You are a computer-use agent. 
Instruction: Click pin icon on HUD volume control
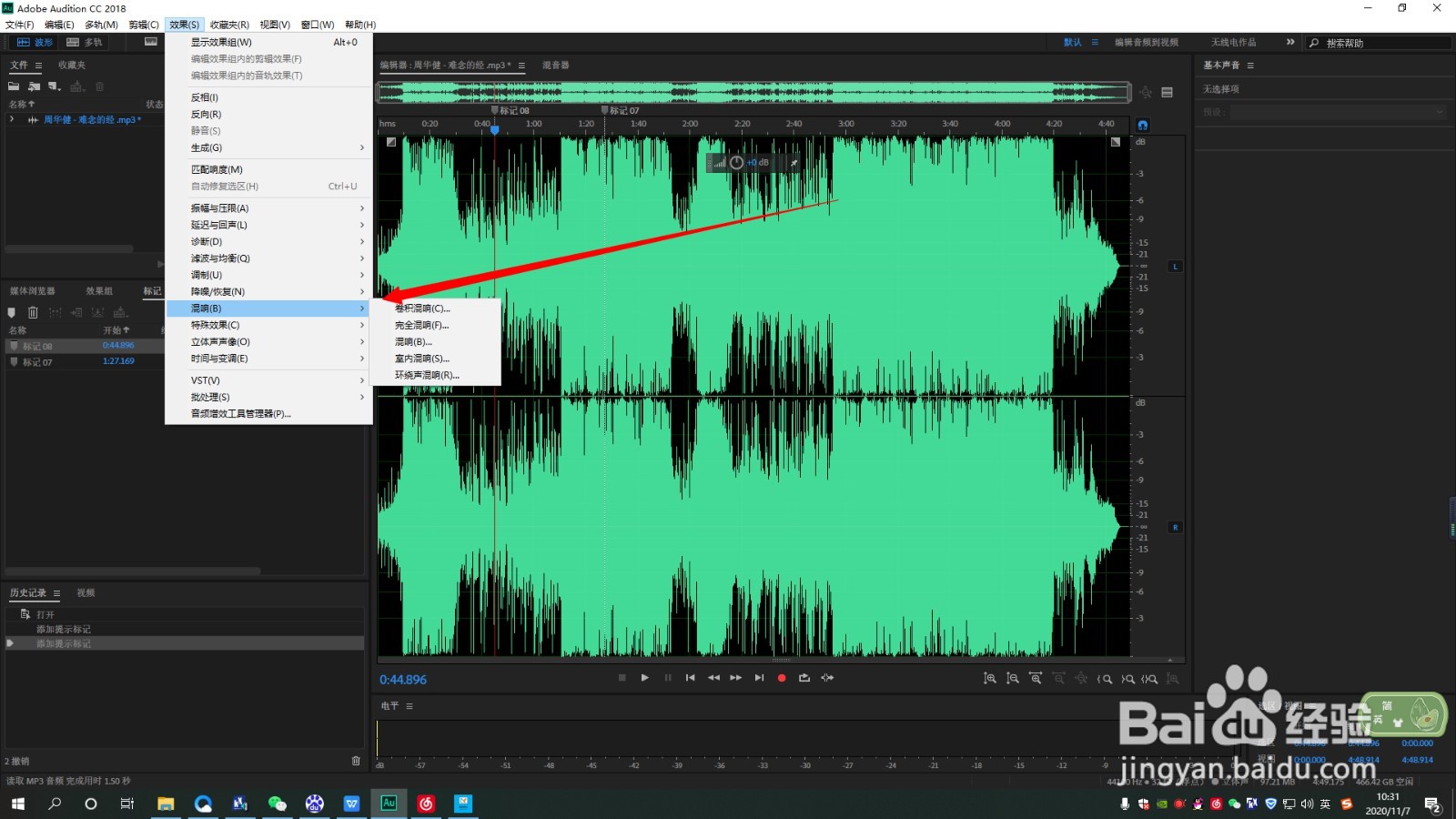[794, 163]
